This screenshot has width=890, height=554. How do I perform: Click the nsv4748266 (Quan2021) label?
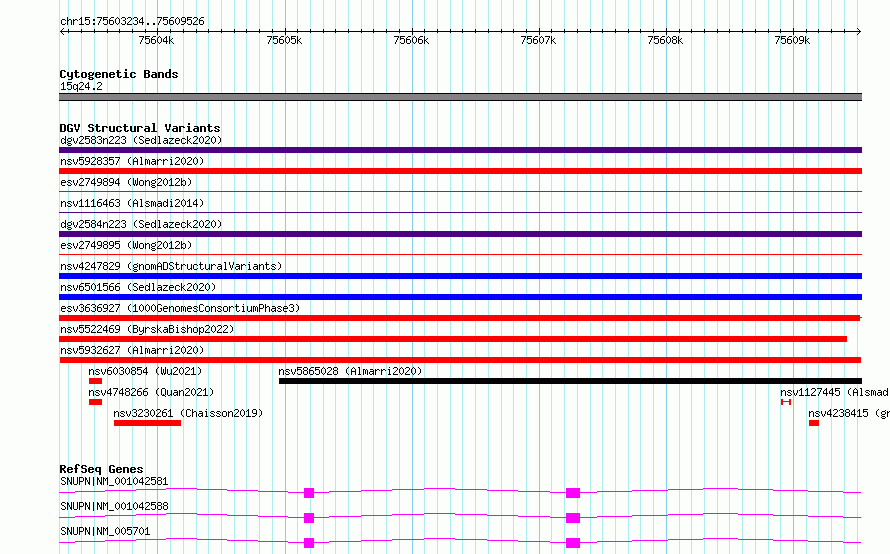tap(151, 392)
